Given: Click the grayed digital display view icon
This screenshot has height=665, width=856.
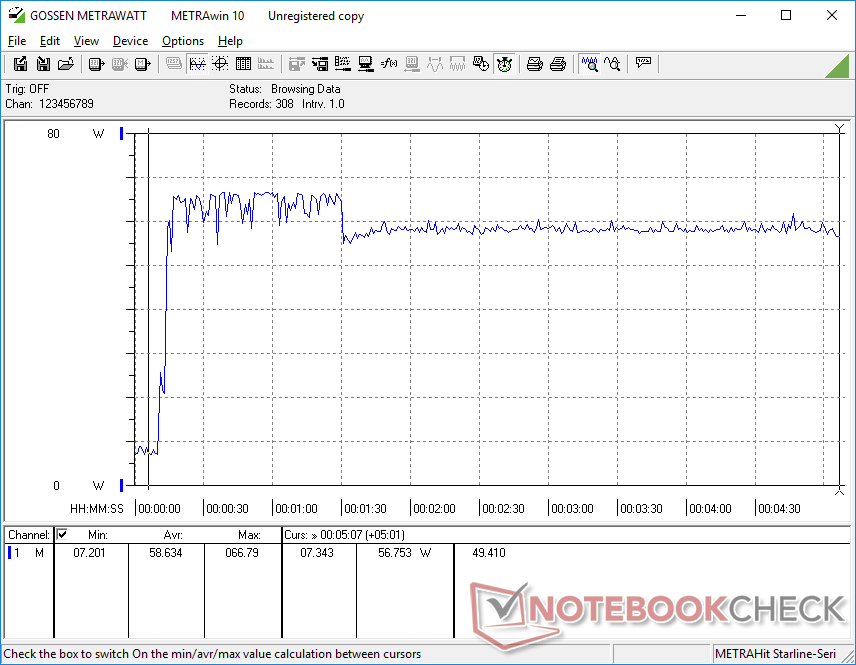Looking at the screenshot, I should pyautogui.click(x=174, y=64).
